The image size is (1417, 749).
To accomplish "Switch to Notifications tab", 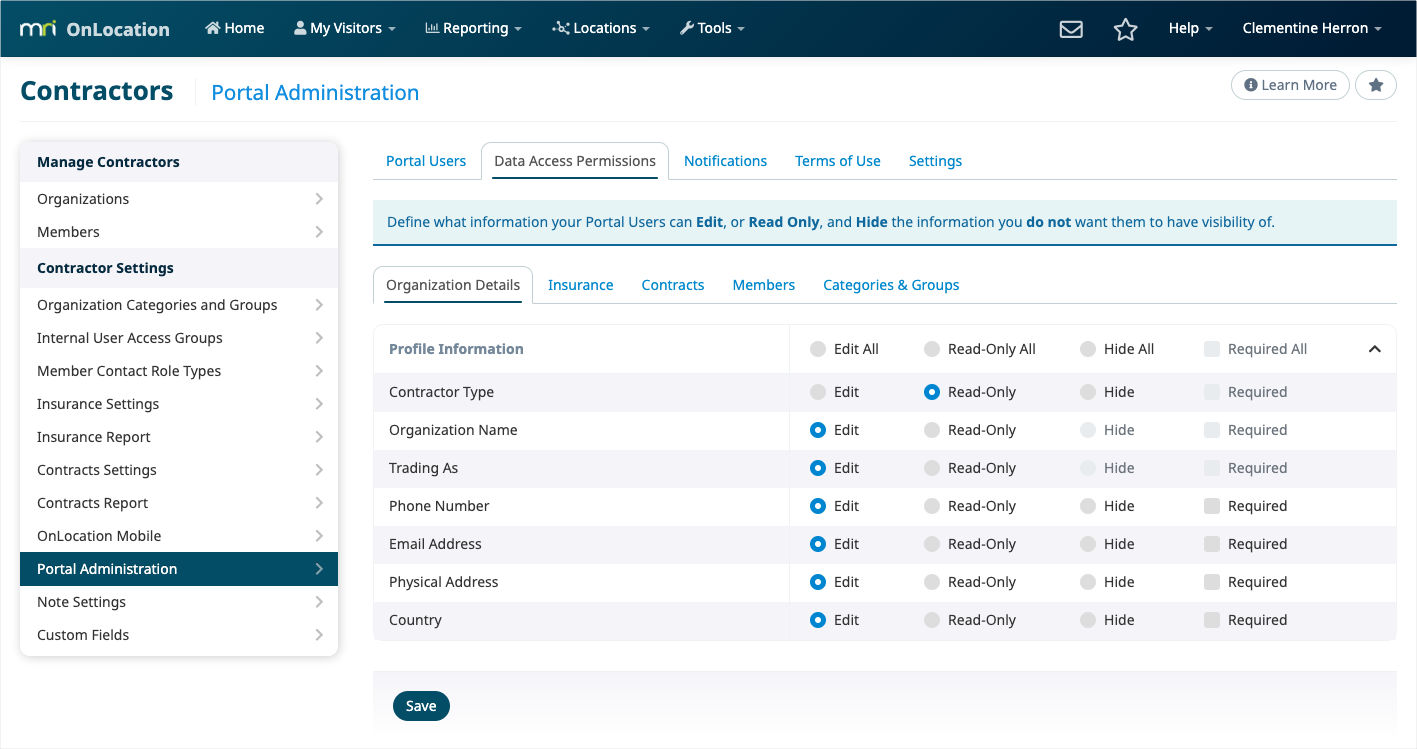I will coord(725,161).
